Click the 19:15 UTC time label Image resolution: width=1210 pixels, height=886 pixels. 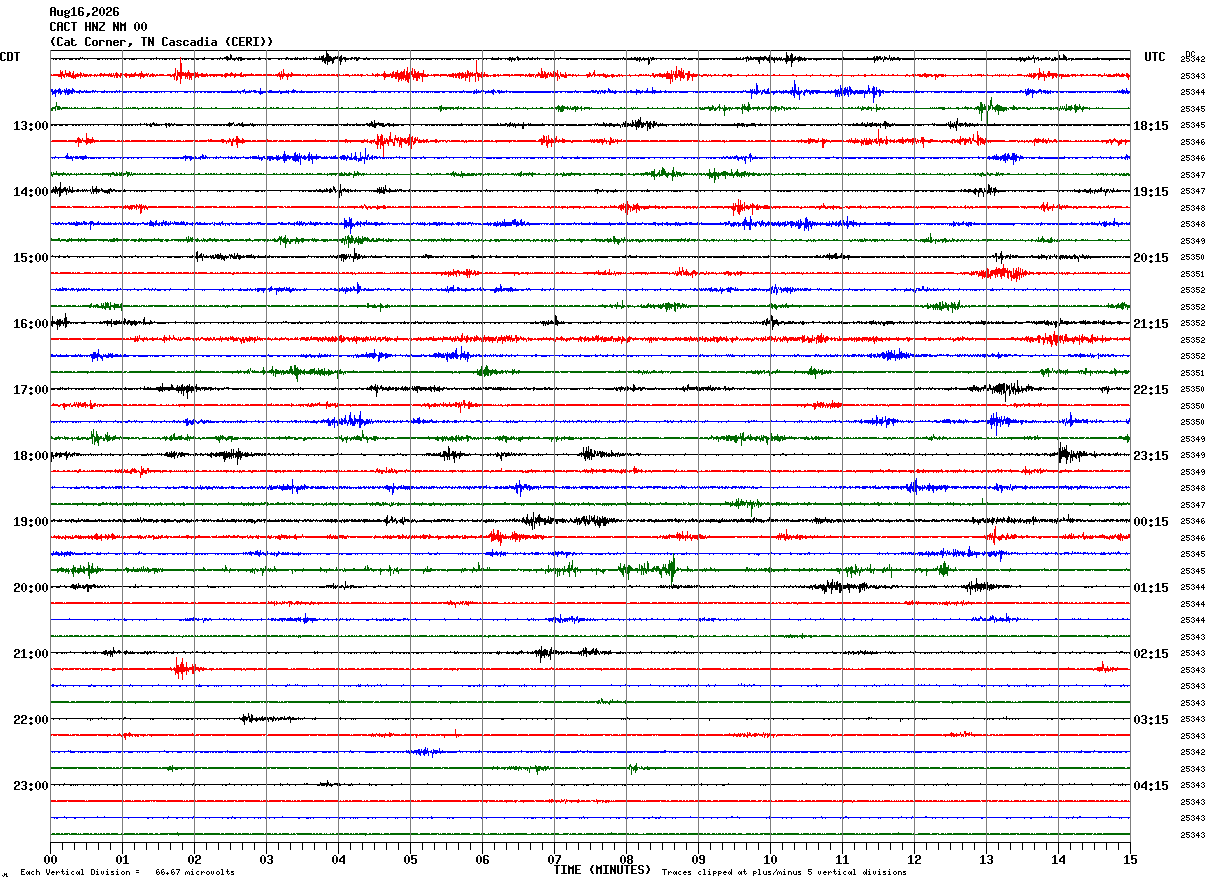tap(1151, 192)
